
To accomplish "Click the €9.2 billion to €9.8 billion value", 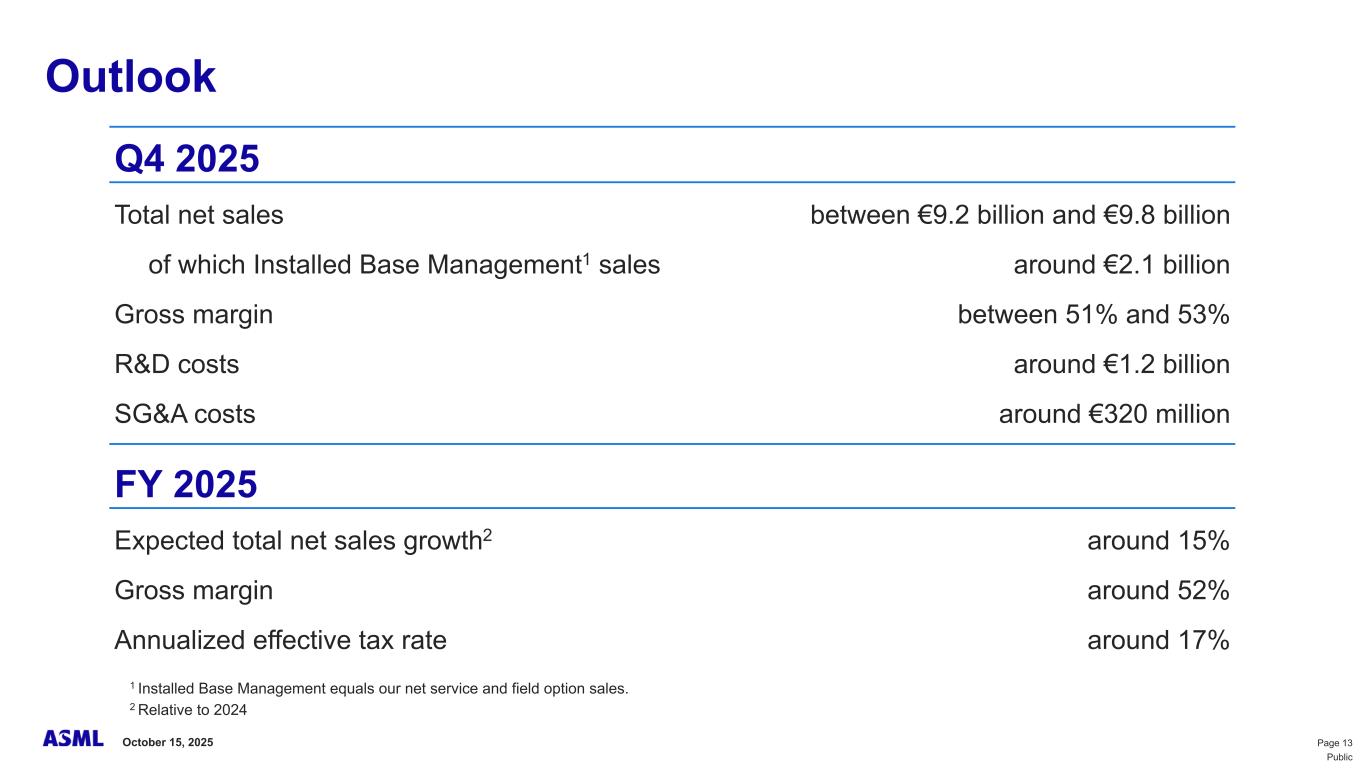I will [1019, 215].
